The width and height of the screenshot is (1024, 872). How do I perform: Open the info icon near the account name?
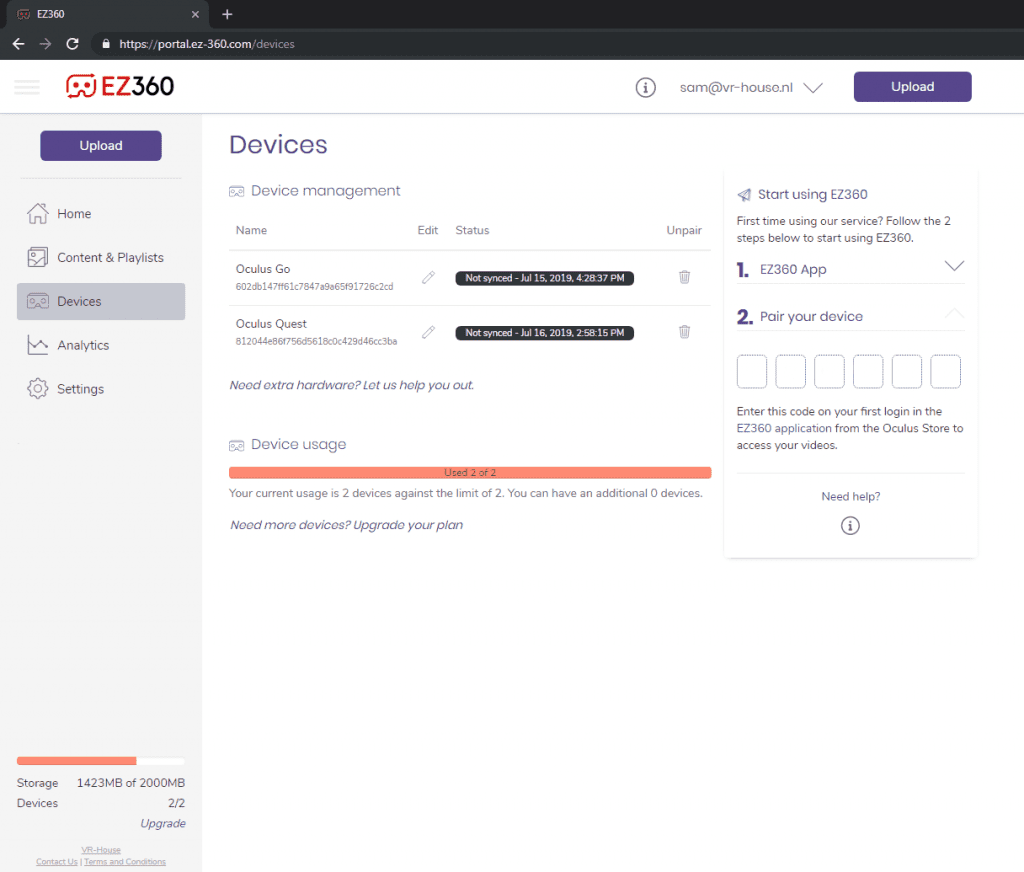coord(645,87)
